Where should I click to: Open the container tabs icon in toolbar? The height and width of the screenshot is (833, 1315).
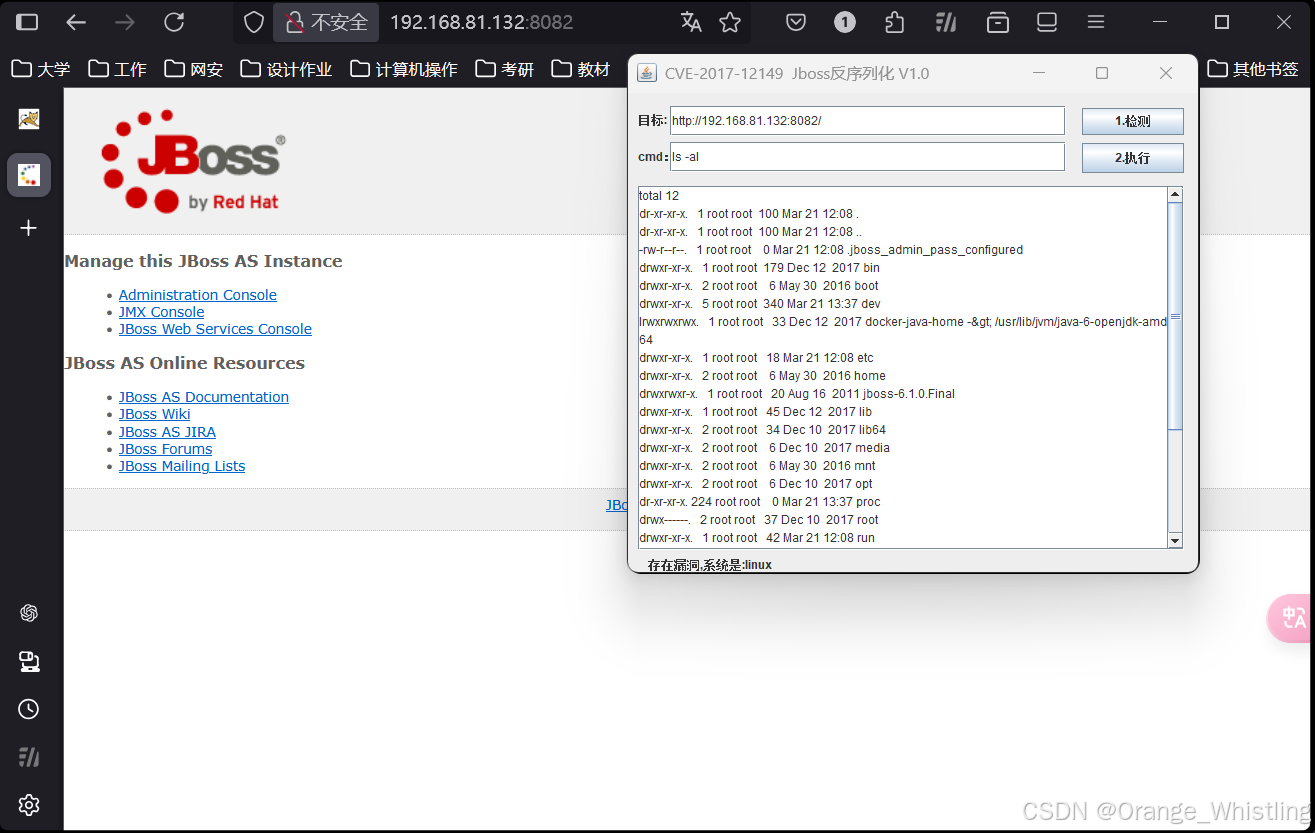[997, 22]
